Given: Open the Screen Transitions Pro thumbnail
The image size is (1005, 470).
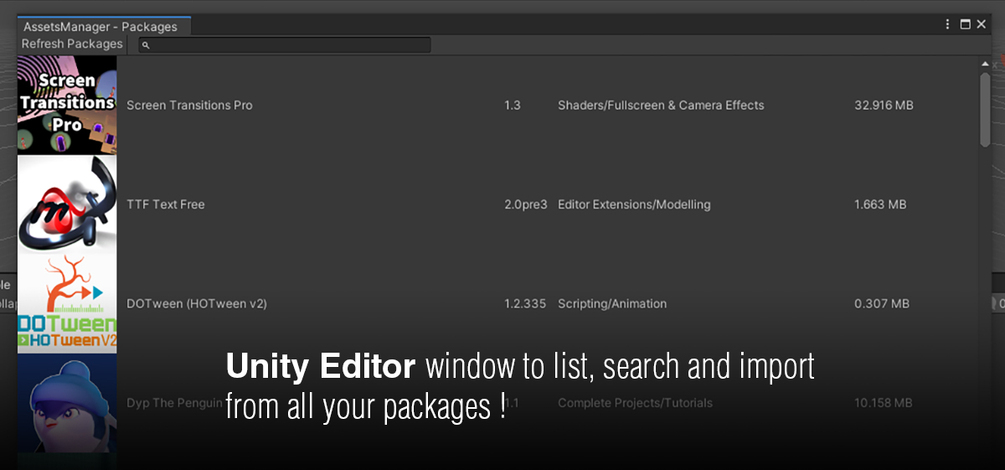Looking at the screenshot, I should click(x=67, y=105).
